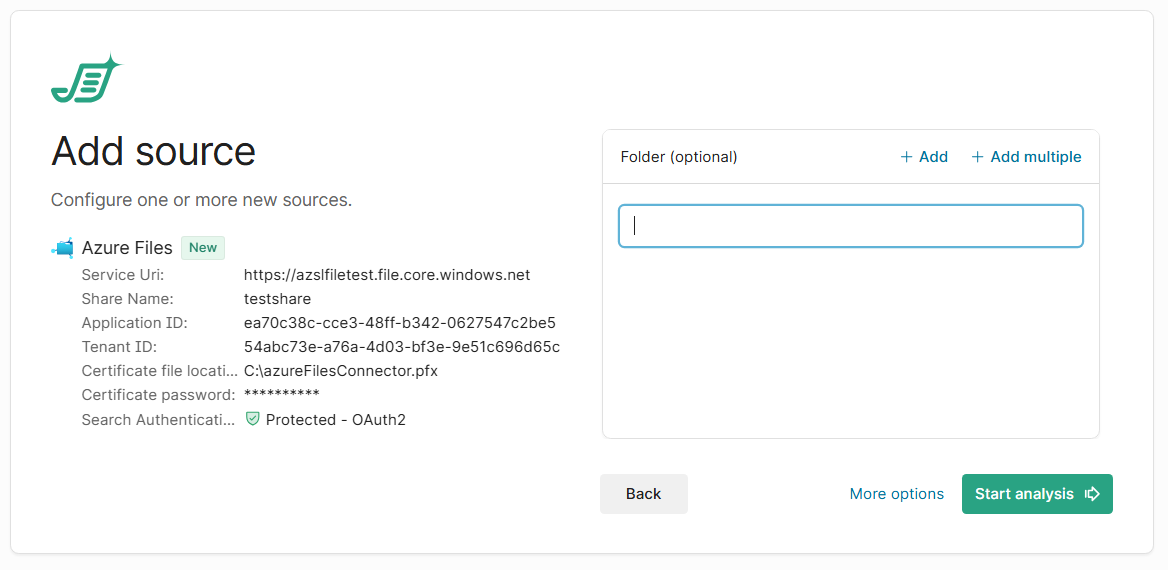Focus the Folder path input field
Screen dimensions: 1168x570
pyautogui.click(x=850, y=226)
